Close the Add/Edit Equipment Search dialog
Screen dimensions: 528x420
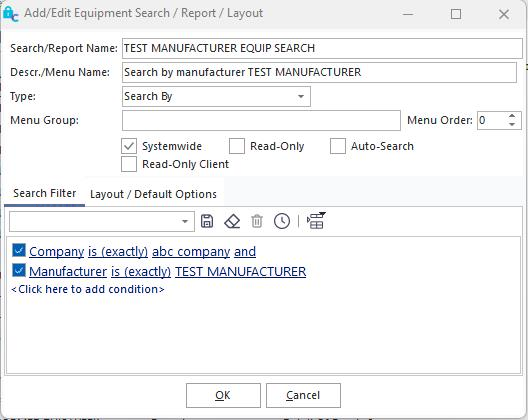coord(504,14)
